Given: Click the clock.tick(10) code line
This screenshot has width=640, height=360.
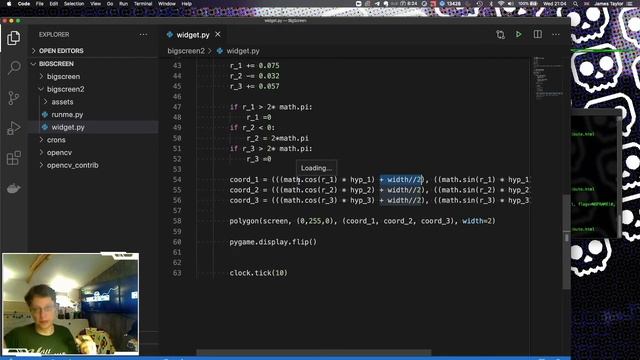Looking at the screenshot, I should pyautogui.click(x=258, y=273).
